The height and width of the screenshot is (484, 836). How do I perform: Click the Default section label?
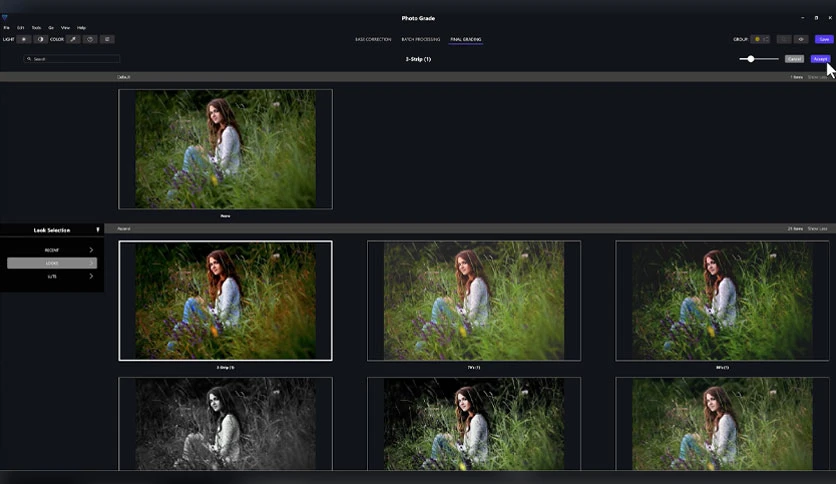tap(123, 77)
